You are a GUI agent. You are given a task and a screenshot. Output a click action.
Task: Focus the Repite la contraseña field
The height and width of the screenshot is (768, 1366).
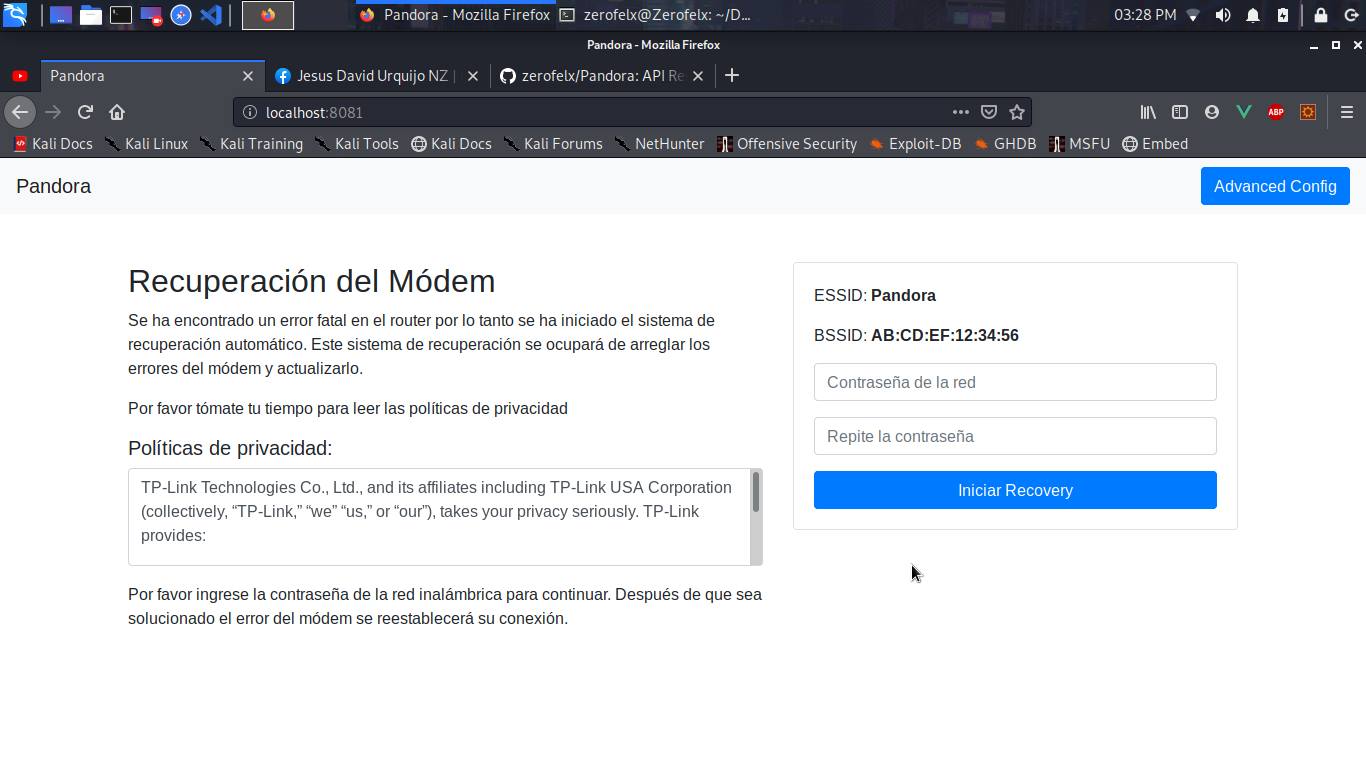tap(1015, 436)
